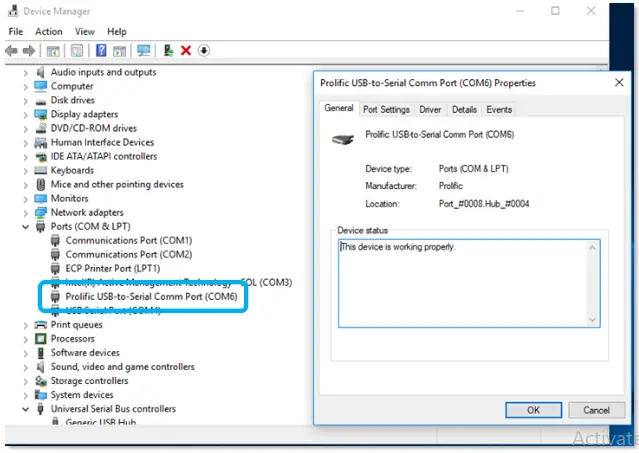Expand the Monitors category

[x=26, y=199]
